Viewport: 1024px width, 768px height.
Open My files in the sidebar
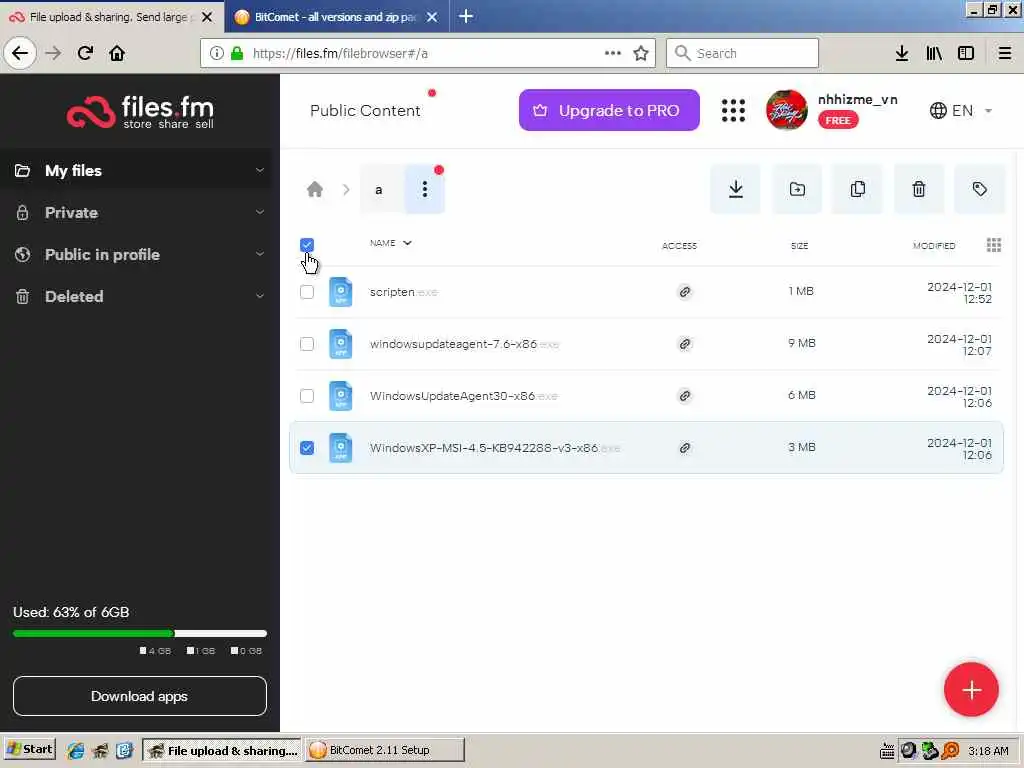tap(73, 170)
